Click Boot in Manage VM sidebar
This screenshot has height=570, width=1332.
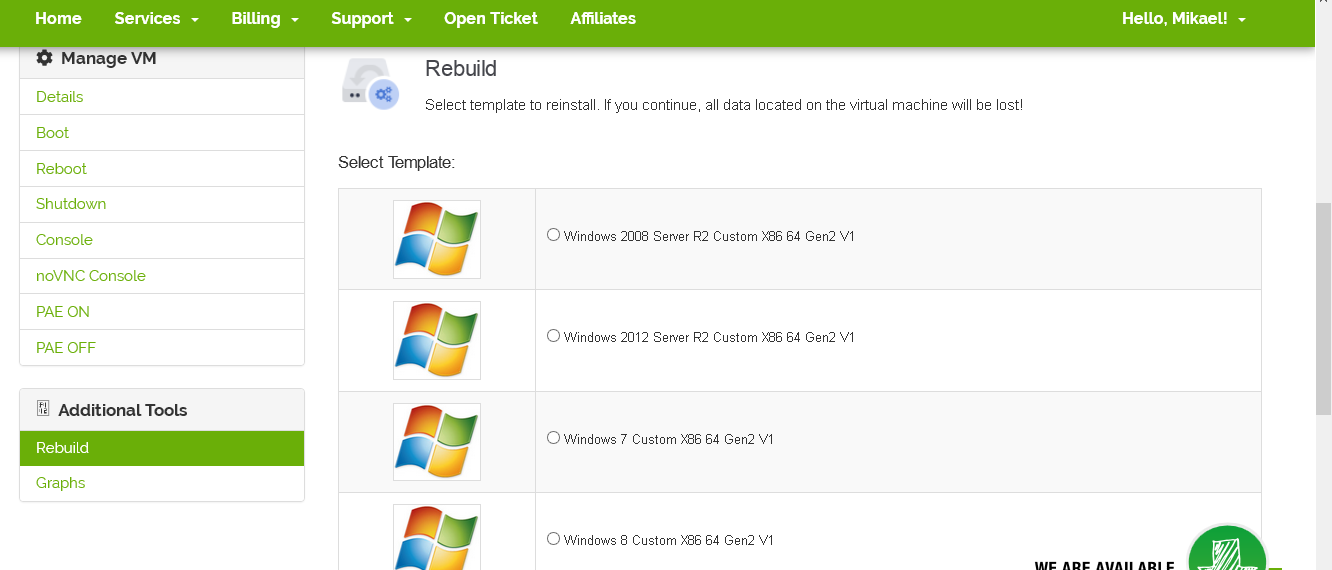pyautogui.click(x=162, y=133)
